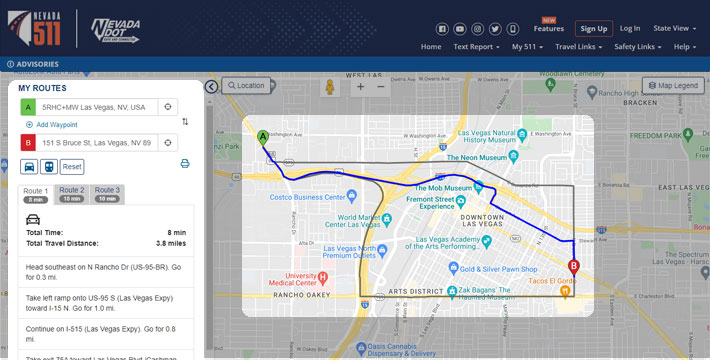Click Las Vegas North Premium Outlets pin

click(x=382, y=250)
